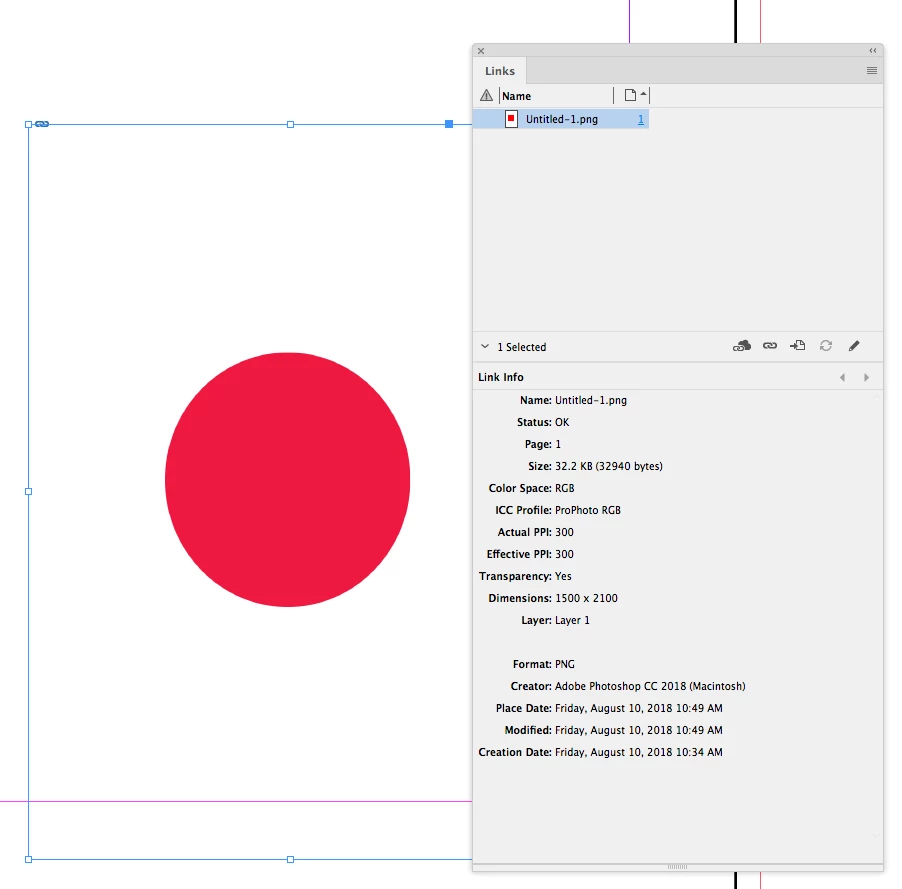Image resolution: width=902 pixels, height=889 pixels.
Task: Click the bottom-center frame handle
Action: [291, 859]
